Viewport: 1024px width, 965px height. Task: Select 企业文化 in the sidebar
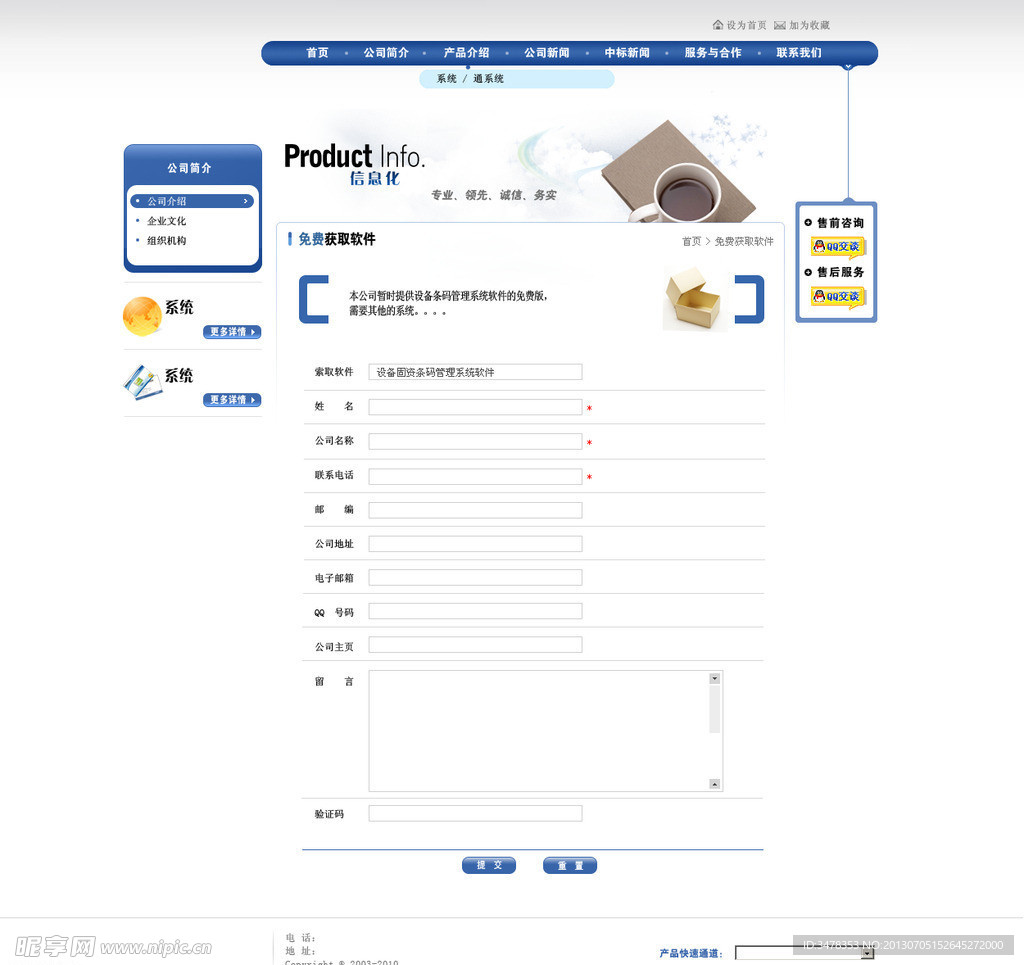point(166,221)
